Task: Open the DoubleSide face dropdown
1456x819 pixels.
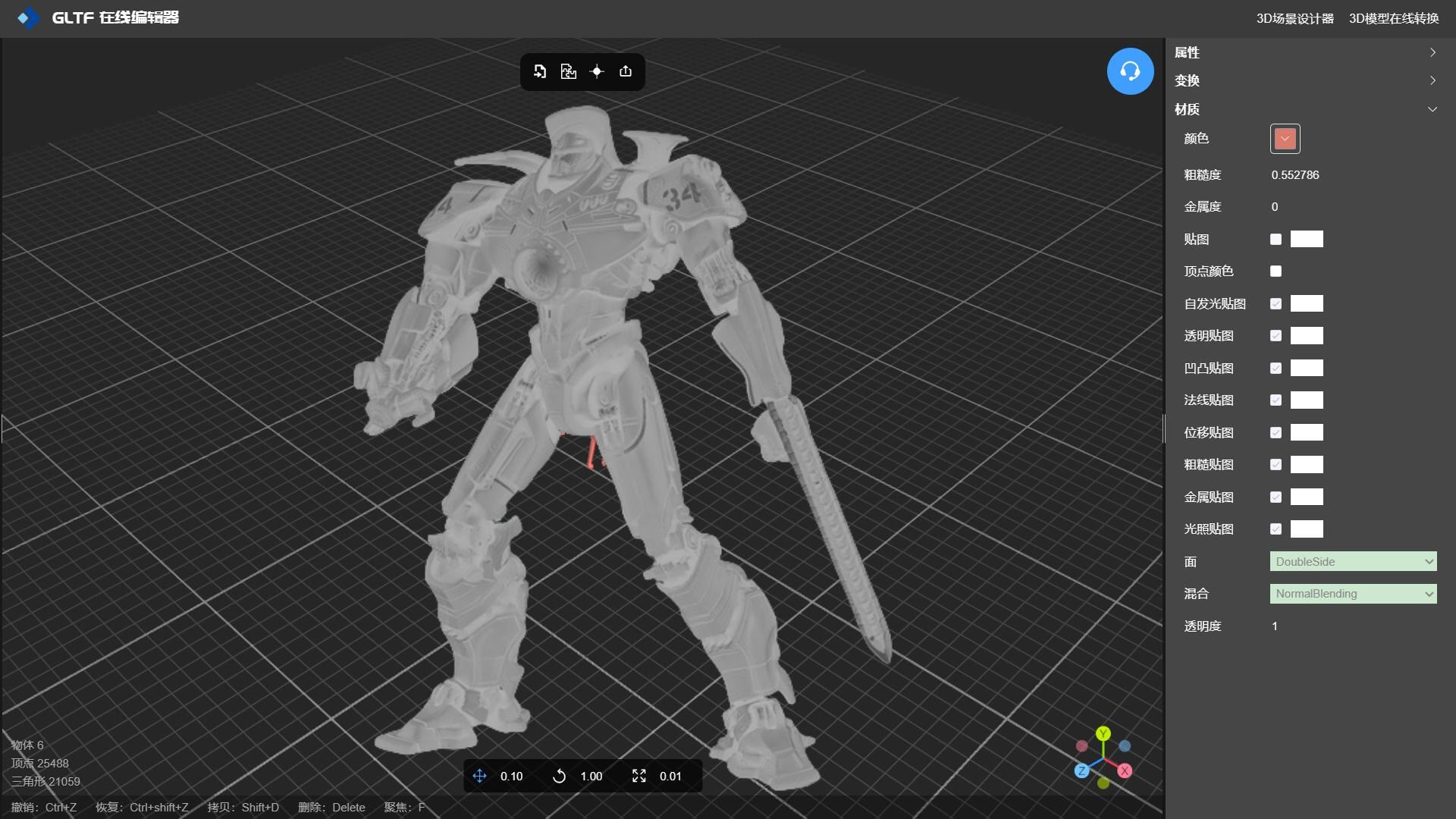Action: (1353, 562)
